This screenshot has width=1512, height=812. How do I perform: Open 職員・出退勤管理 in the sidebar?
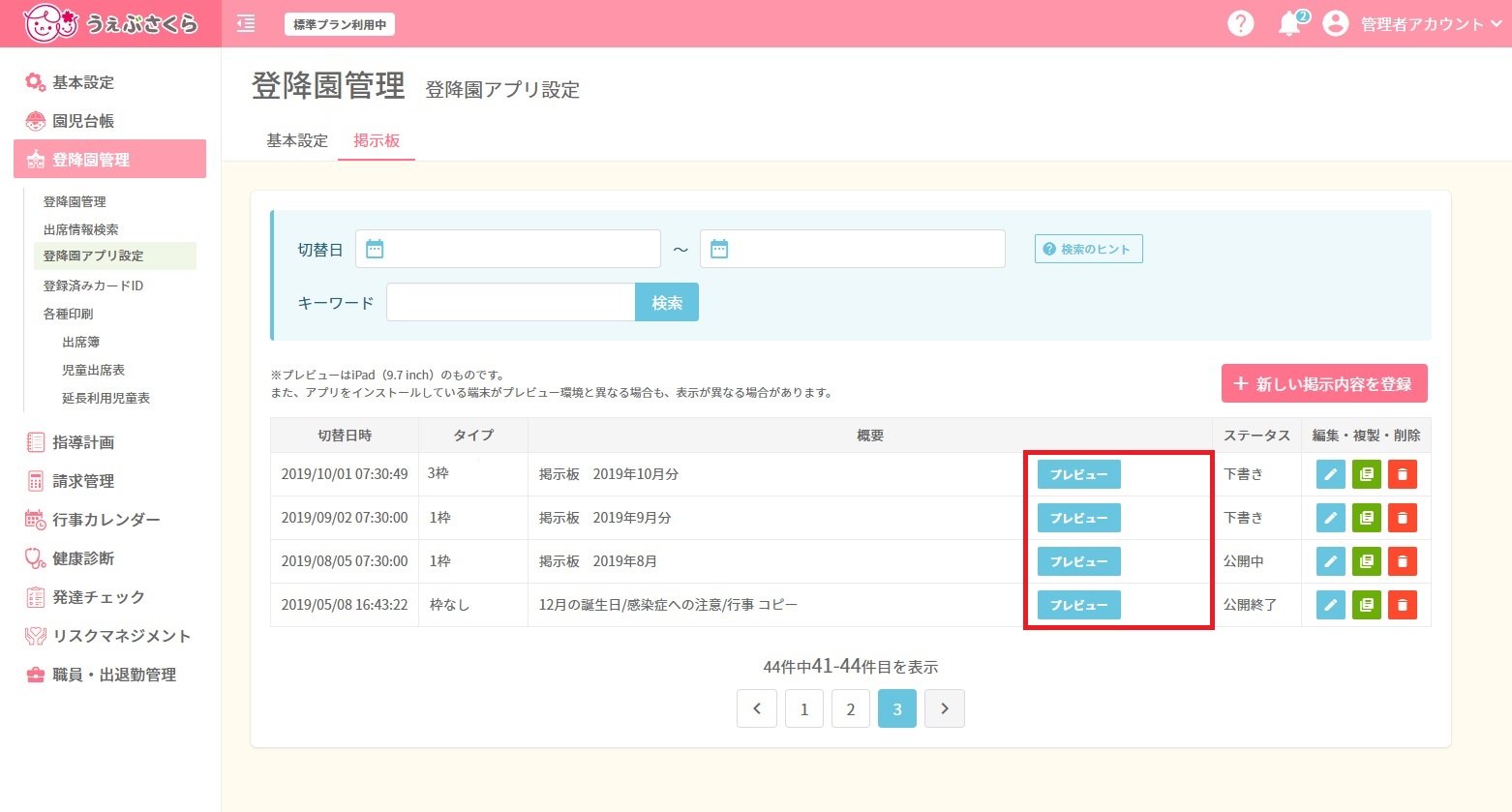point(101,675)
